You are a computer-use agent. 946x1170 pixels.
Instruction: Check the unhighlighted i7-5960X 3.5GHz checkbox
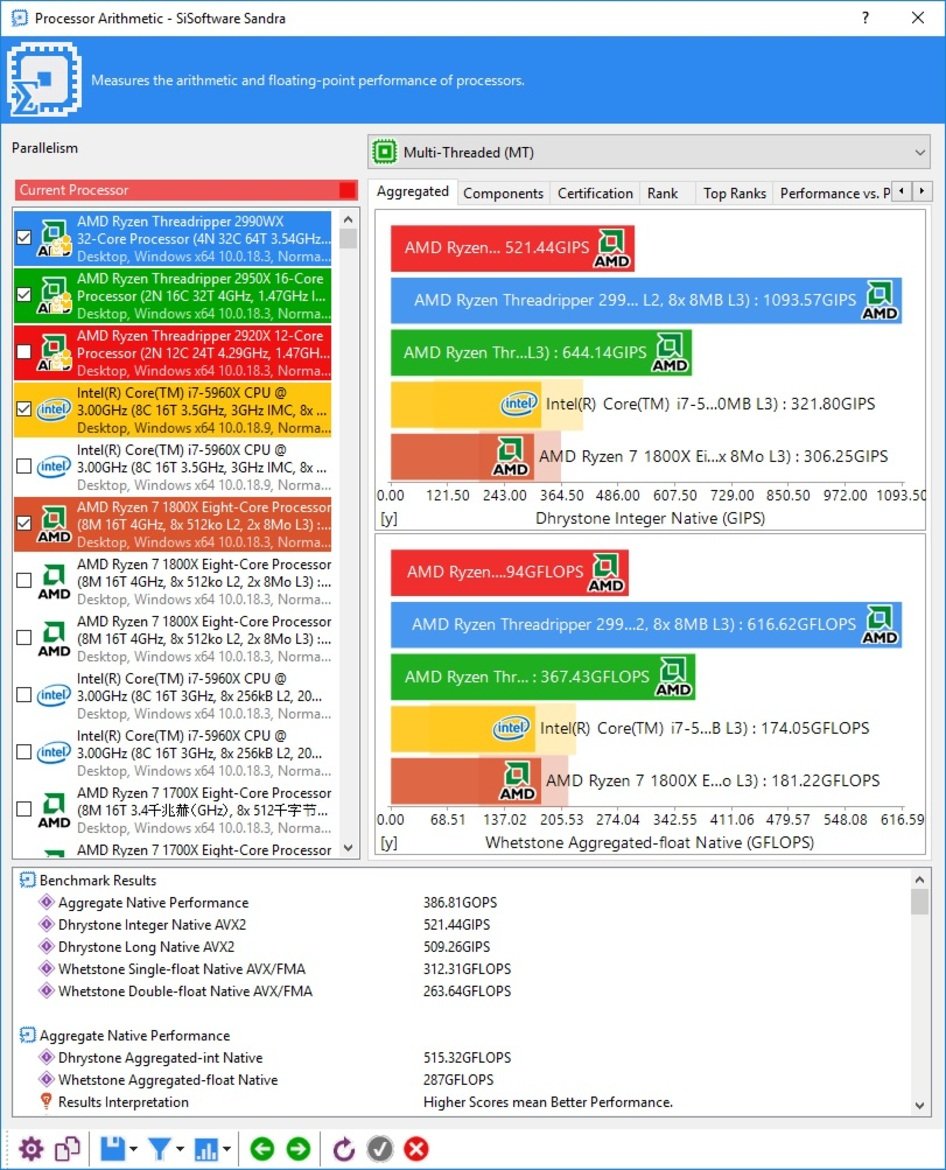[x=24, y=466]
